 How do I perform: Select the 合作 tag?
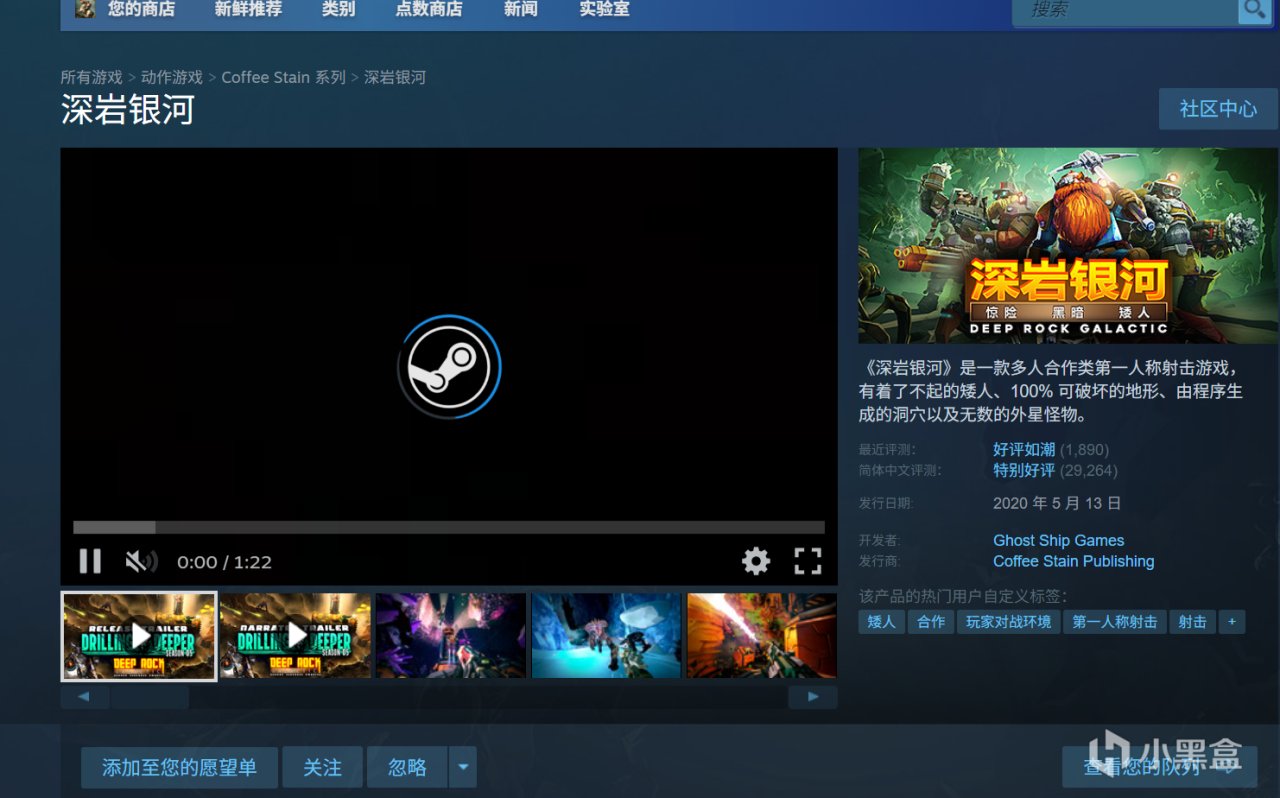931,622
